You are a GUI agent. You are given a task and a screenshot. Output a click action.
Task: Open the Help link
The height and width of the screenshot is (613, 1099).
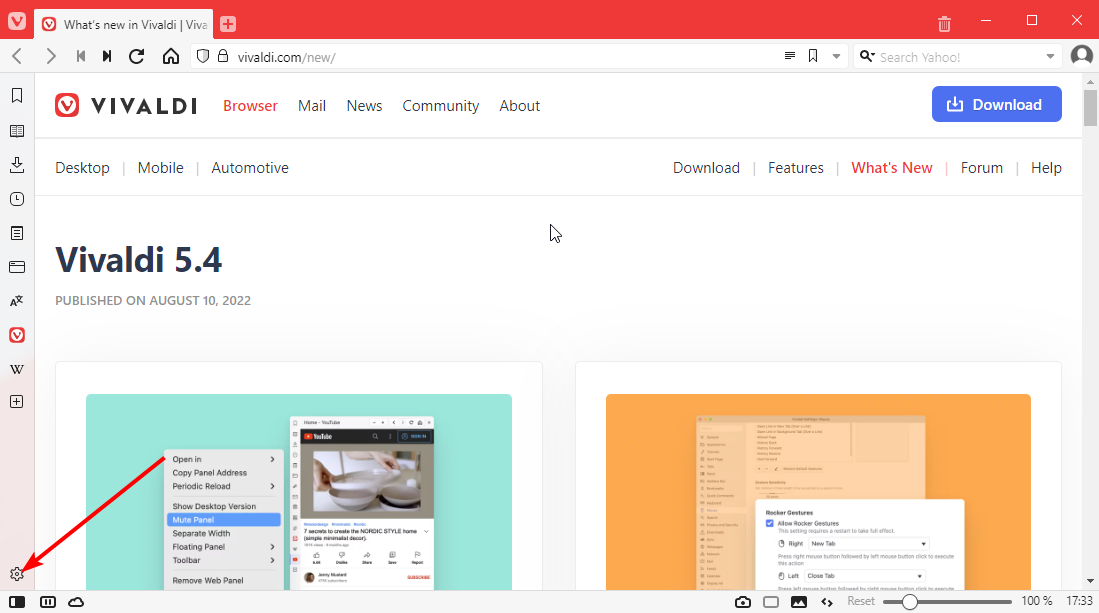[1046, 168]
